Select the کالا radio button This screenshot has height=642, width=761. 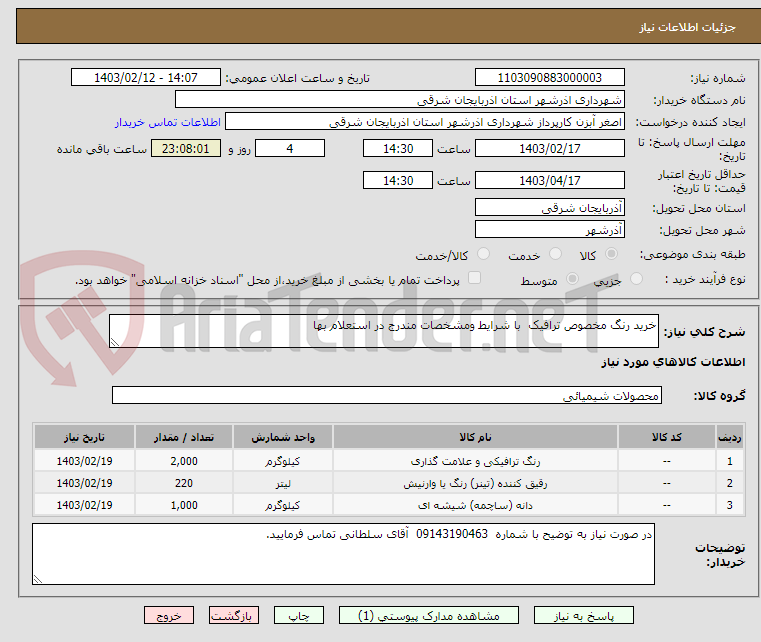point(611,254)
